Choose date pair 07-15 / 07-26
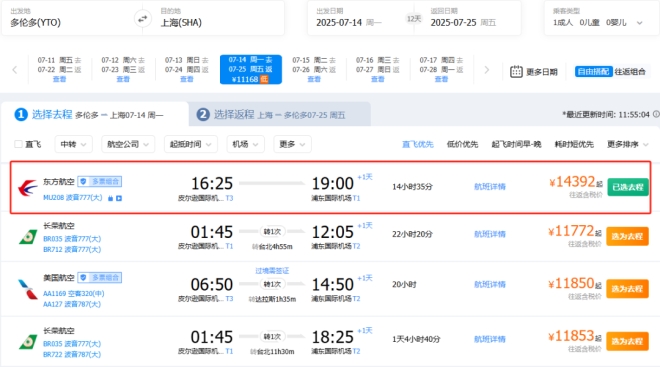Screen dimensions: 660x367 tap(314, 69)
